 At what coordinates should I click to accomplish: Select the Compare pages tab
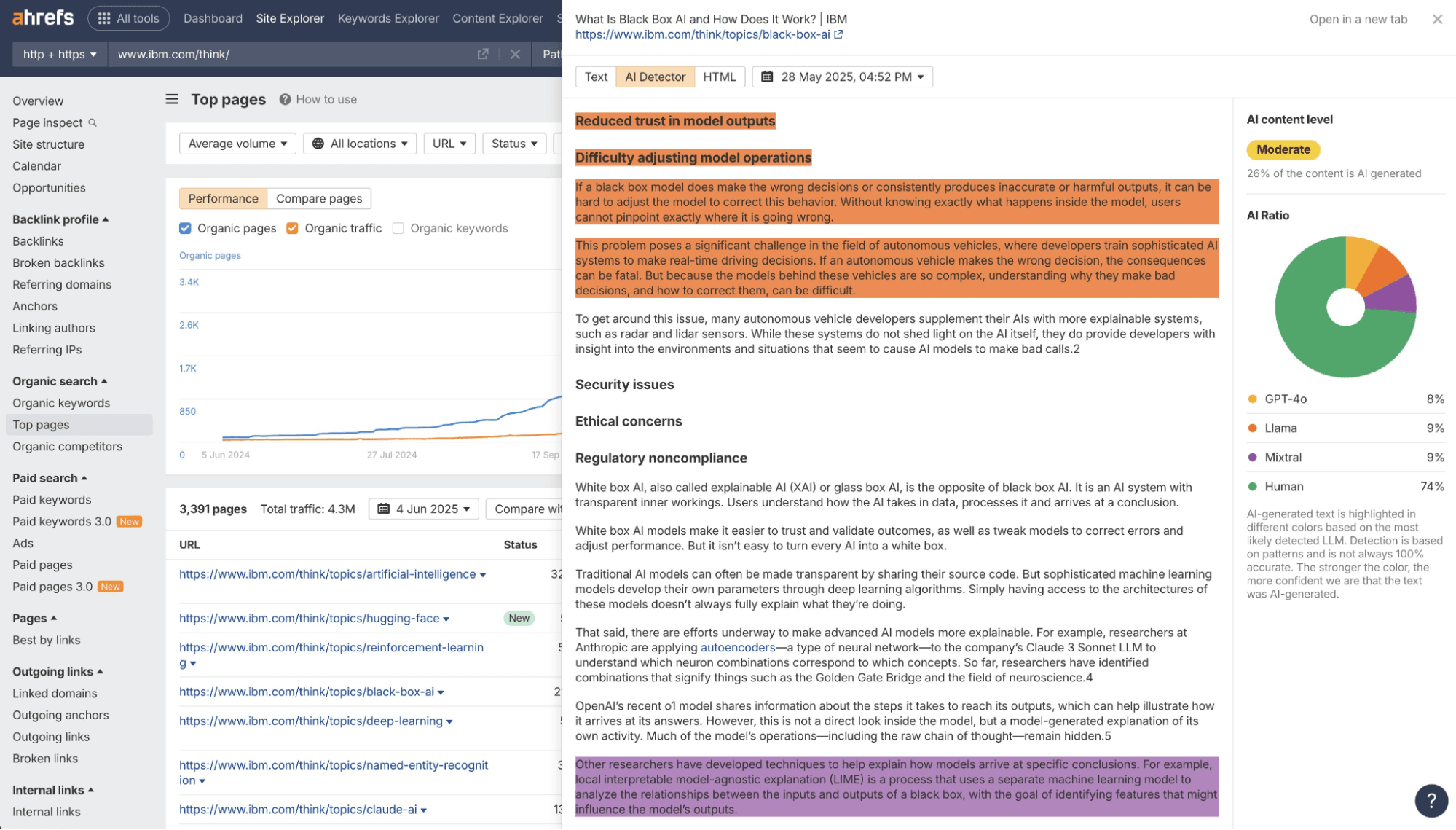click(x=319, y=198)
